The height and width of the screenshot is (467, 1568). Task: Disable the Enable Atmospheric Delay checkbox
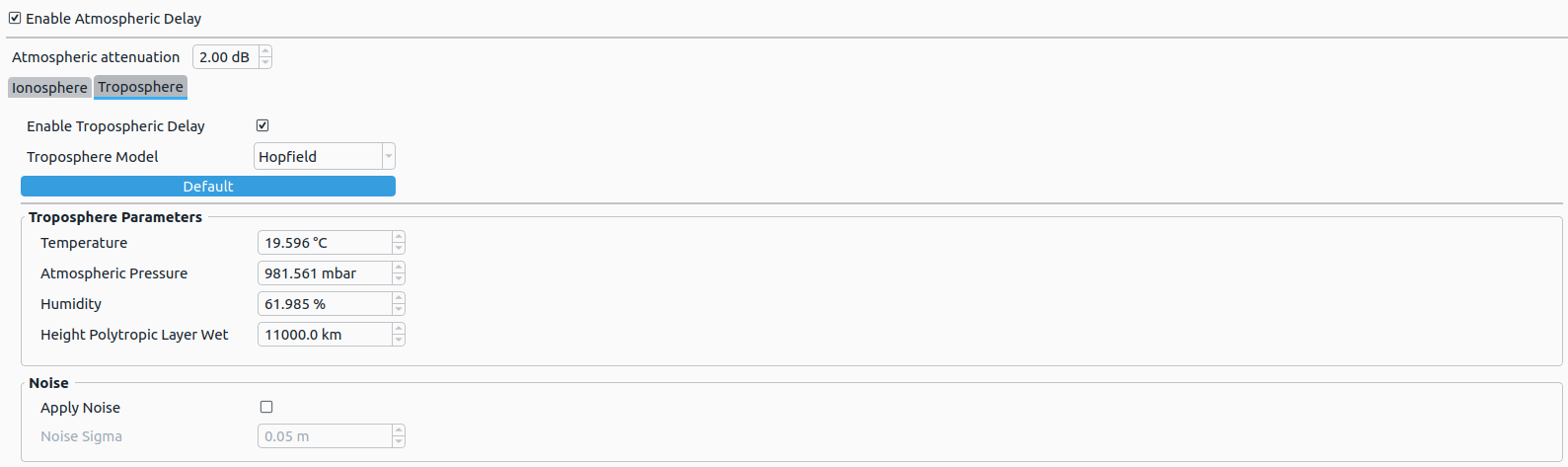pyautogui.click(x=15, y=18)
